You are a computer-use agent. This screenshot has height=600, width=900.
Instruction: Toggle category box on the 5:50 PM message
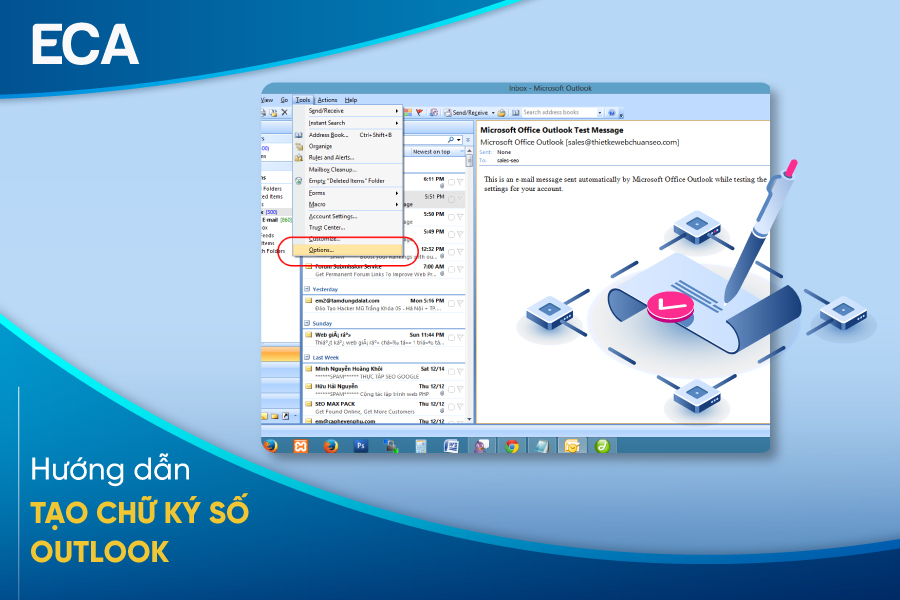tap(451, 217)
